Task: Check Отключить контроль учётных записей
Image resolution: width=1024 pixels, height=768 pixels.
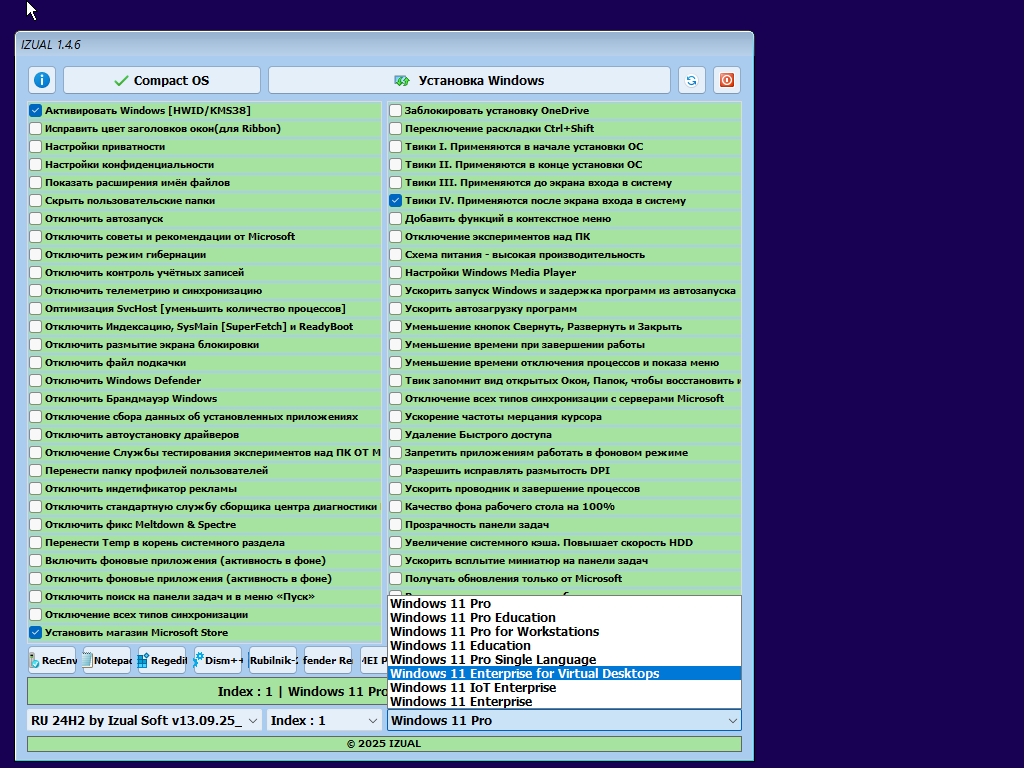Action: (35, 272)
